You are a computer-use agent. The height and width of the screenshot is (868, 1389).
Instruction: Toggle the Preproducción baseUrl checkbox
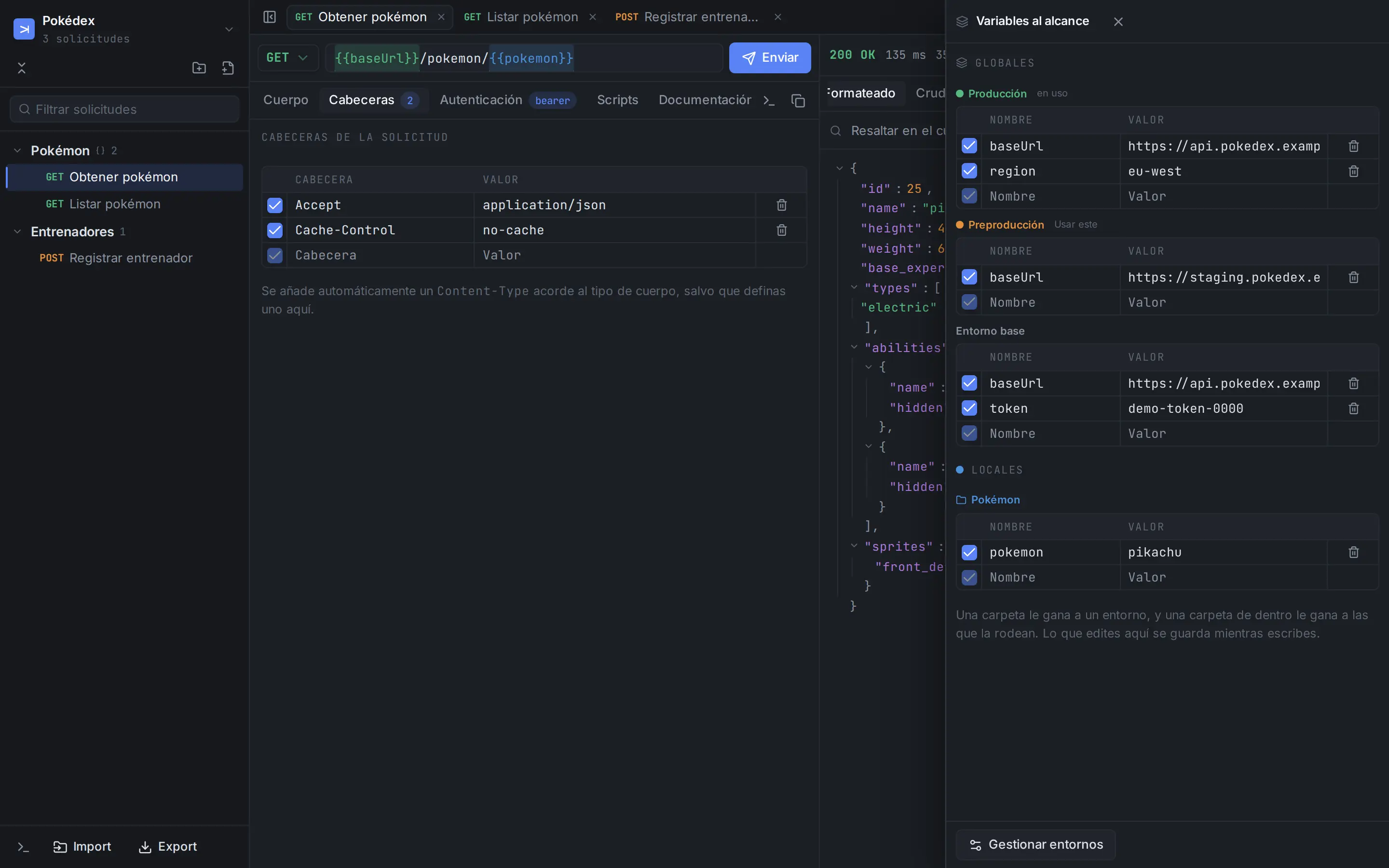969,277
